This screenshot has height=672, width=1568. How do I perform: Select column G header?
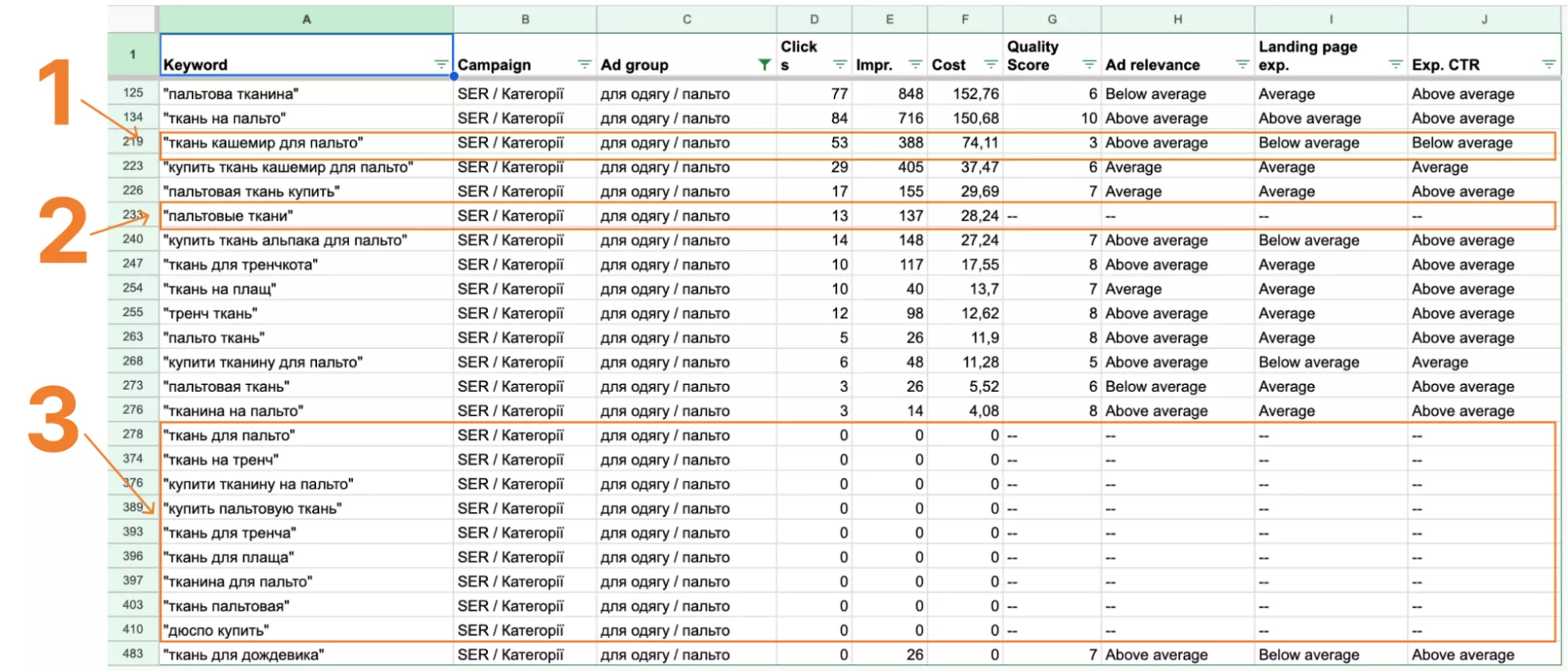tap(1052, 19)
